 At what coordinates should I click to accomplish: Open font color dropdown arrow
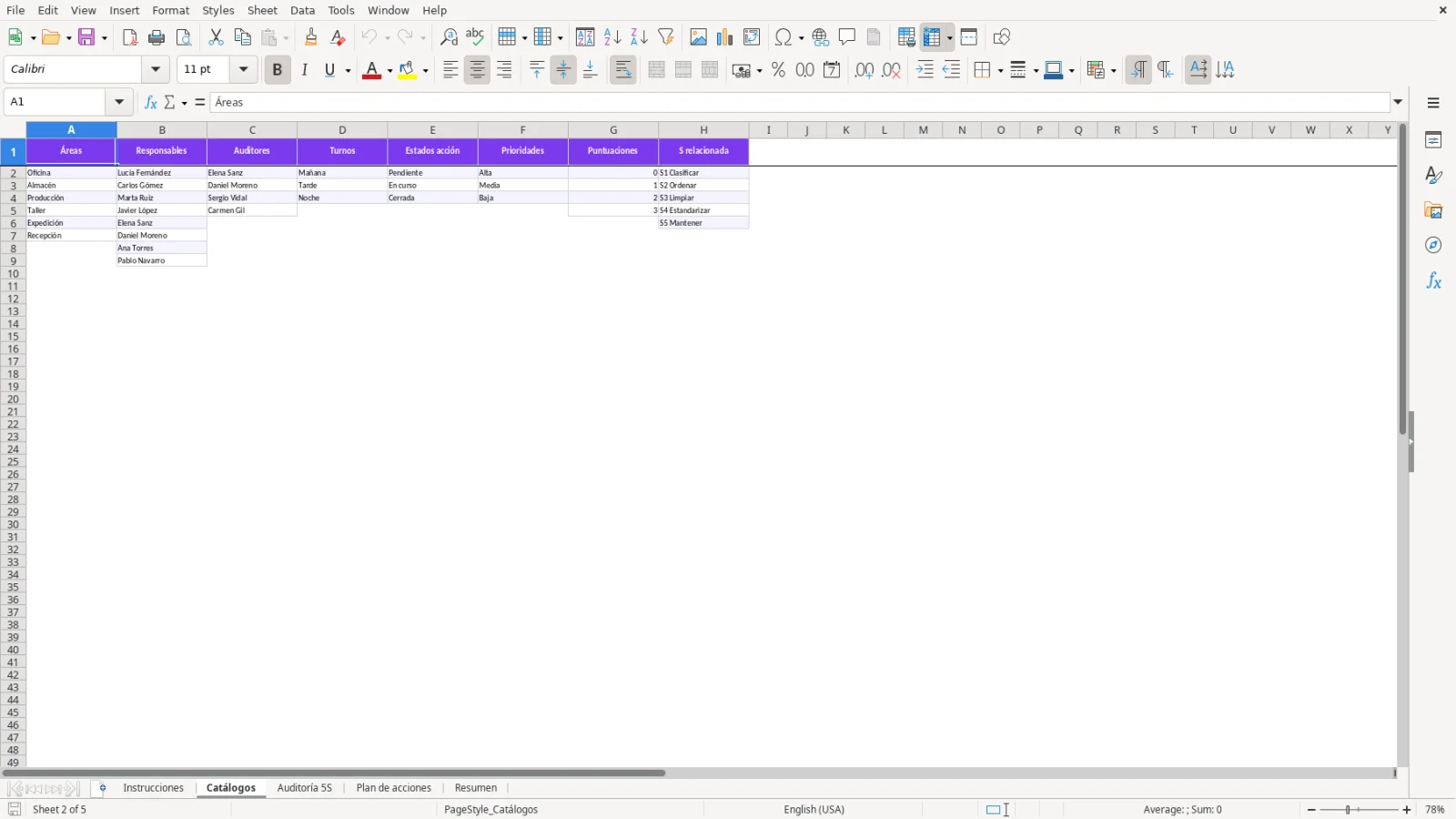tap(389, 71)
